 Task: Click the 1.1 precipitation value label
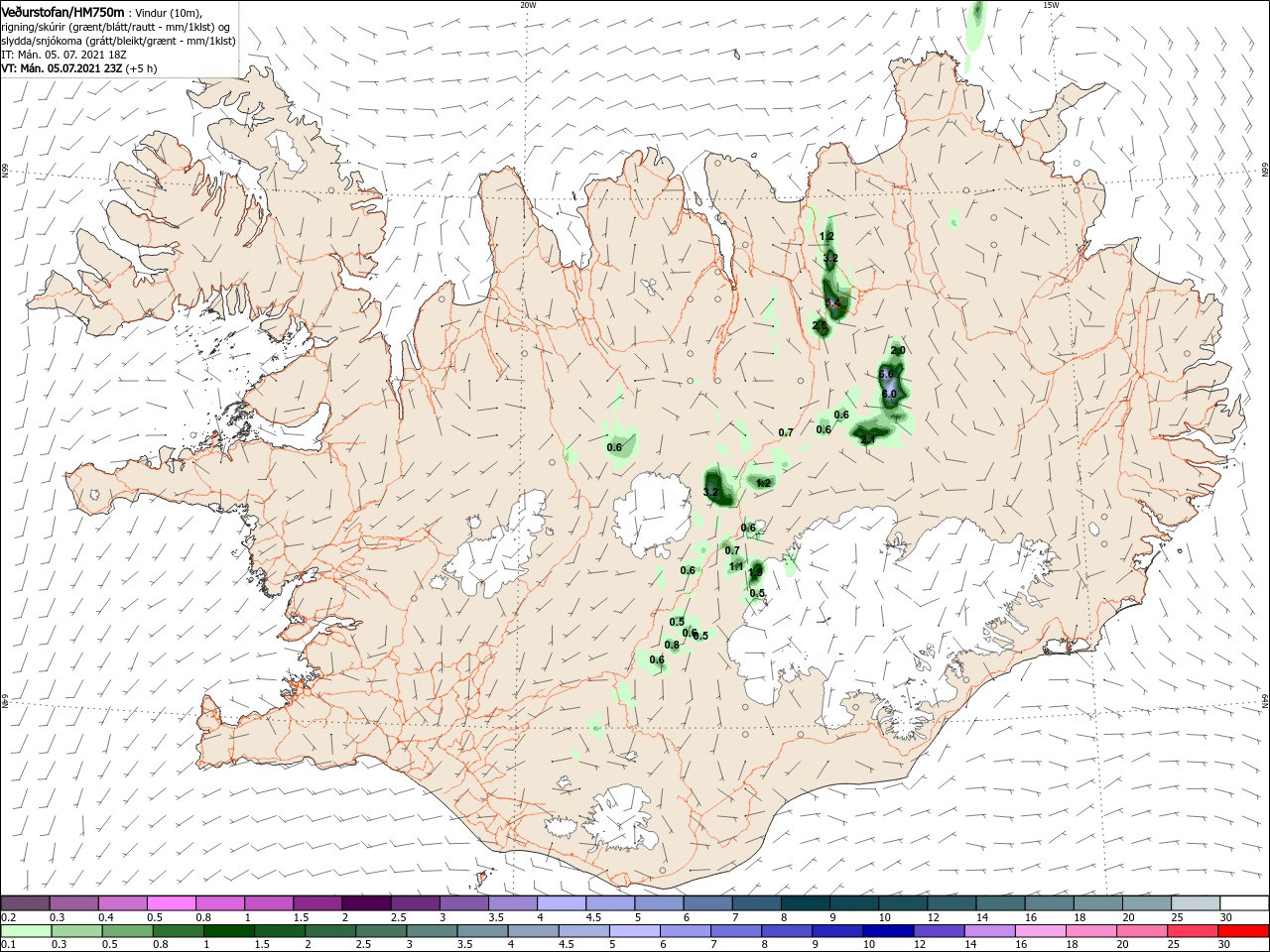tap(736, 566)
